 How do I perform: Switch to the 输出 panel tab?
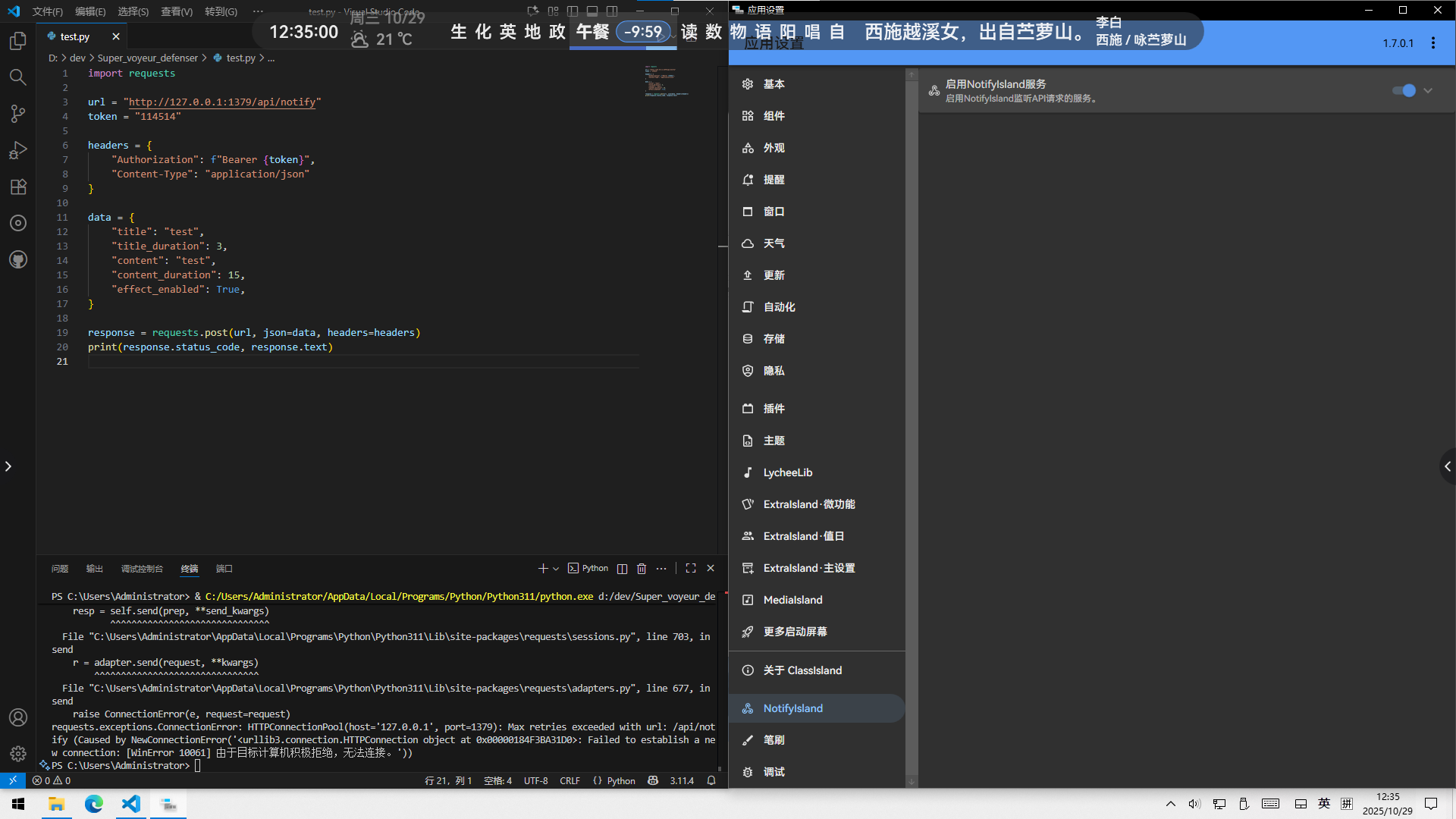point(94,569)
